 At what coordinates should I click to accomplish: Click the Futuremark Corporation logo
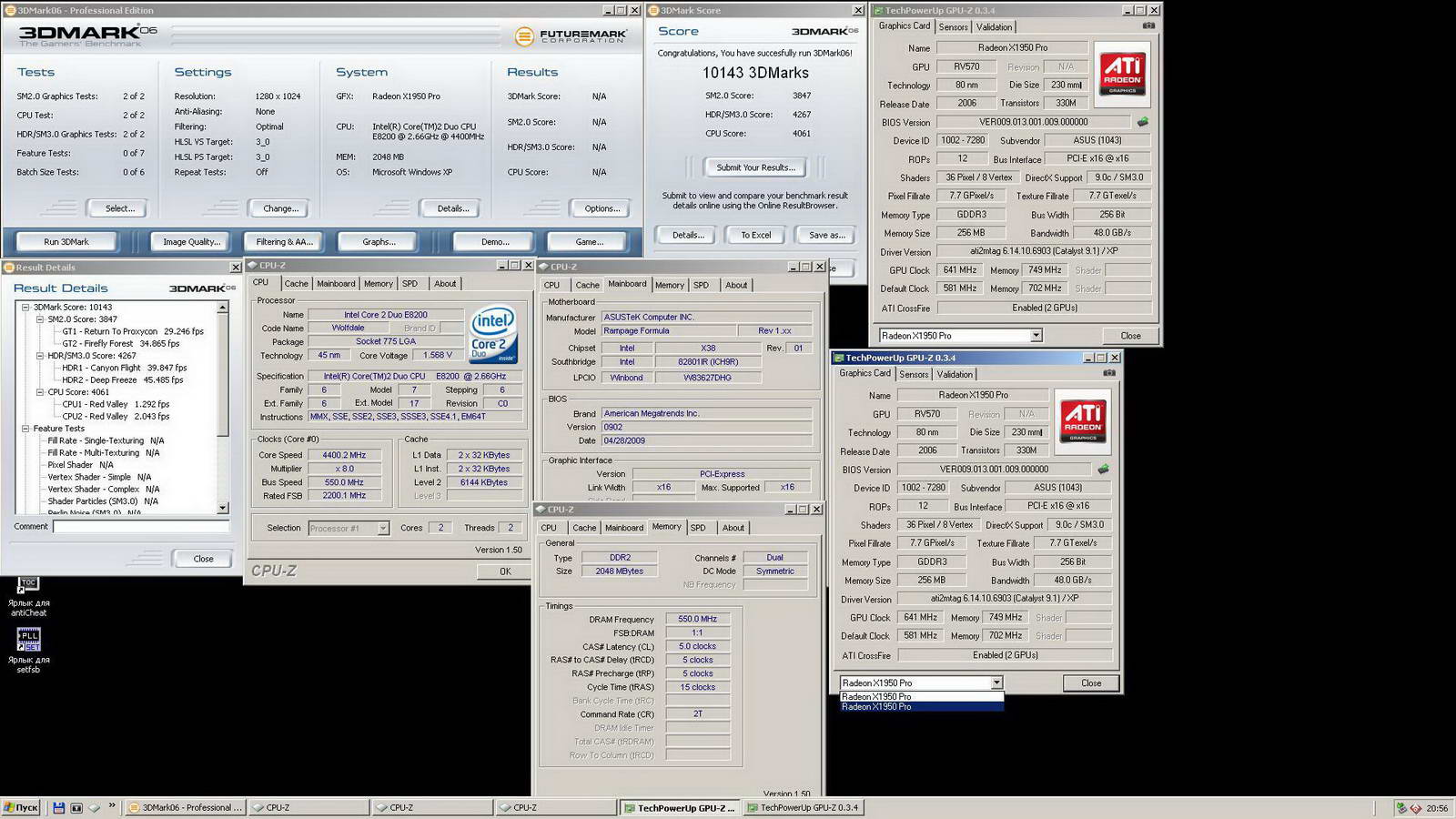570,36
